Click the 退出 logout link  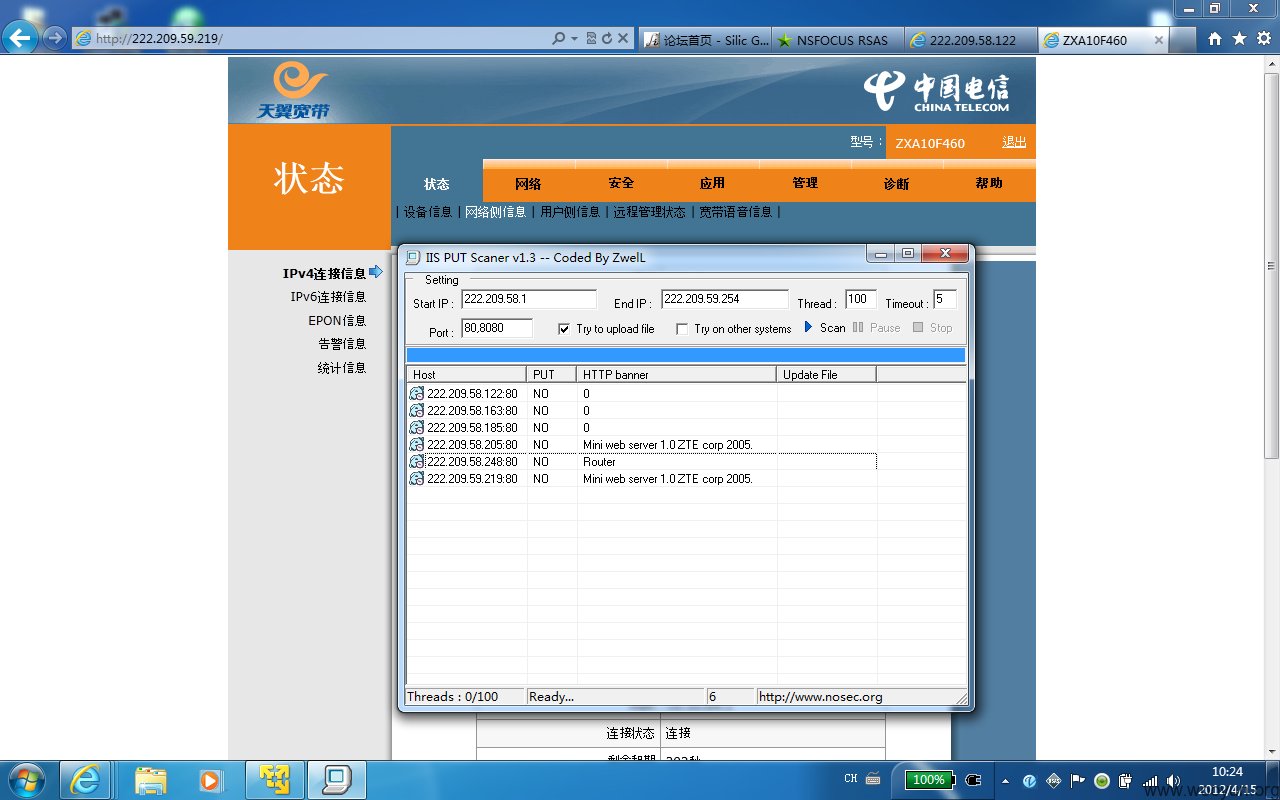point(1014,142)
